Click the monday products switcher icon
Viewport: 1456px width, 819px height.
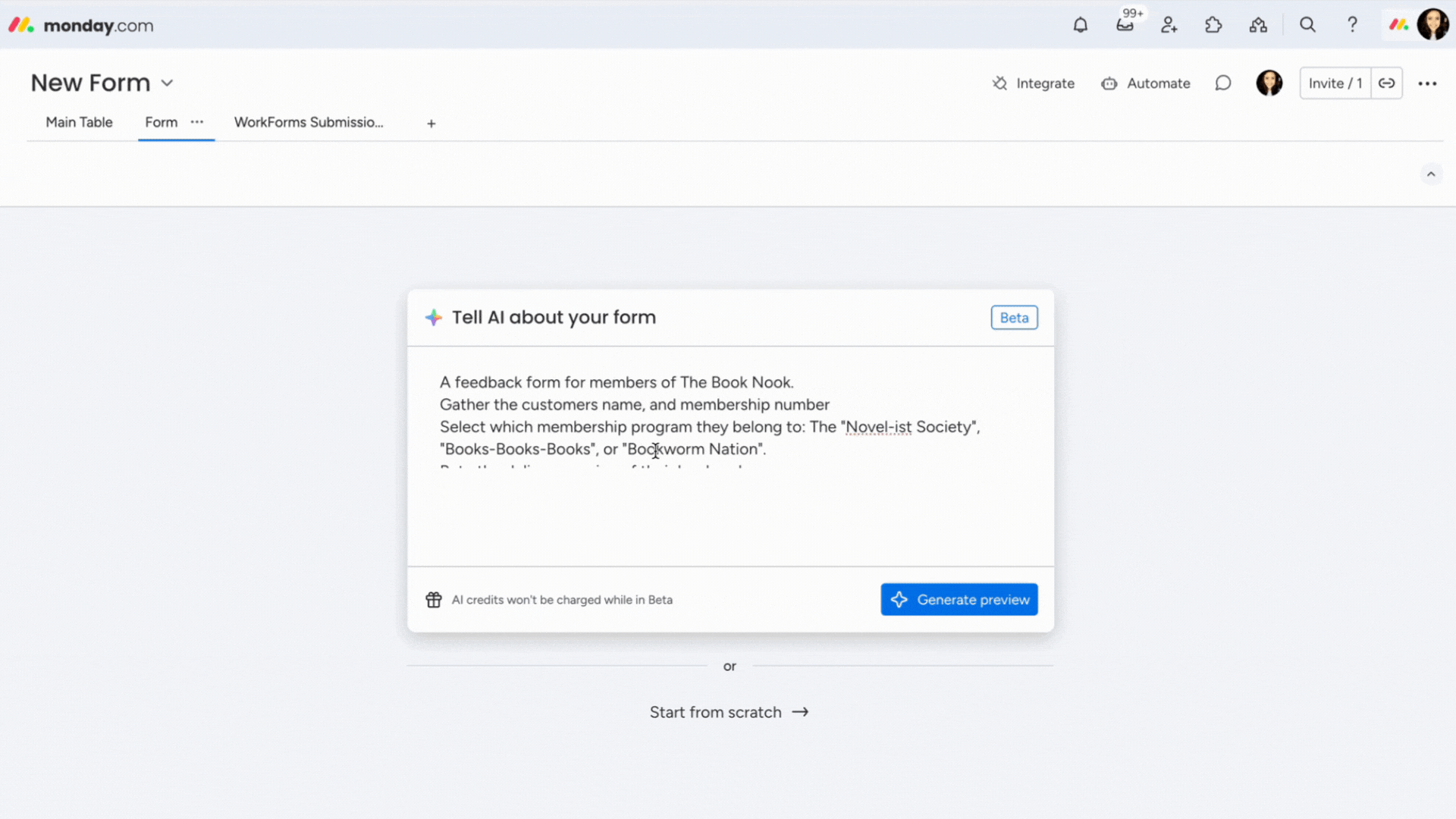tap(1399, 25)
